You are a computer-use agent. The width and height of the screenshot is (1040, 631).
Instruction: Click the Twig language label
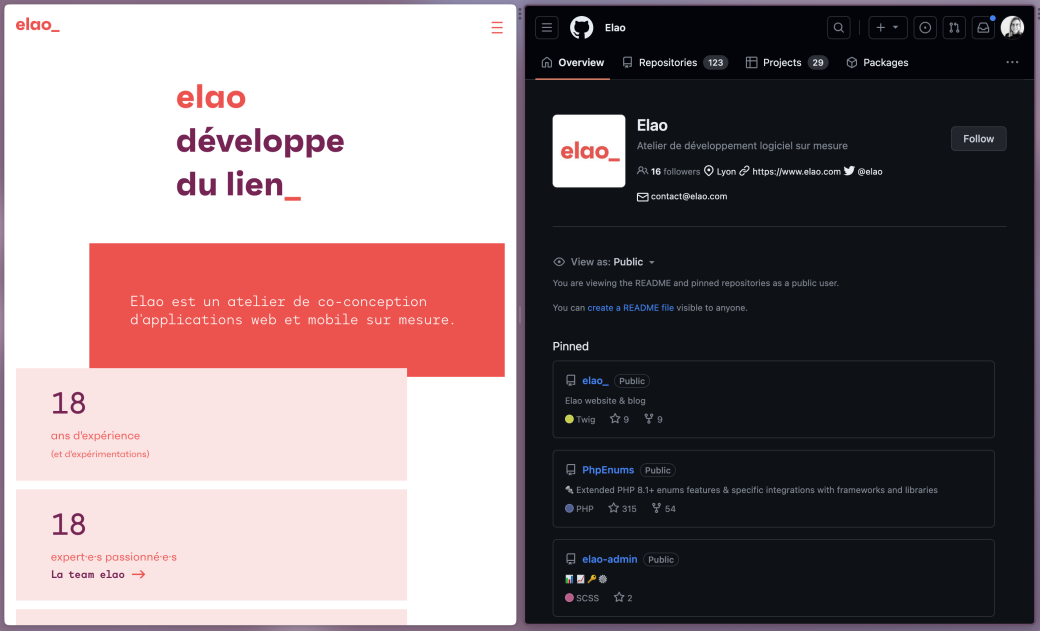click(585, 419)
